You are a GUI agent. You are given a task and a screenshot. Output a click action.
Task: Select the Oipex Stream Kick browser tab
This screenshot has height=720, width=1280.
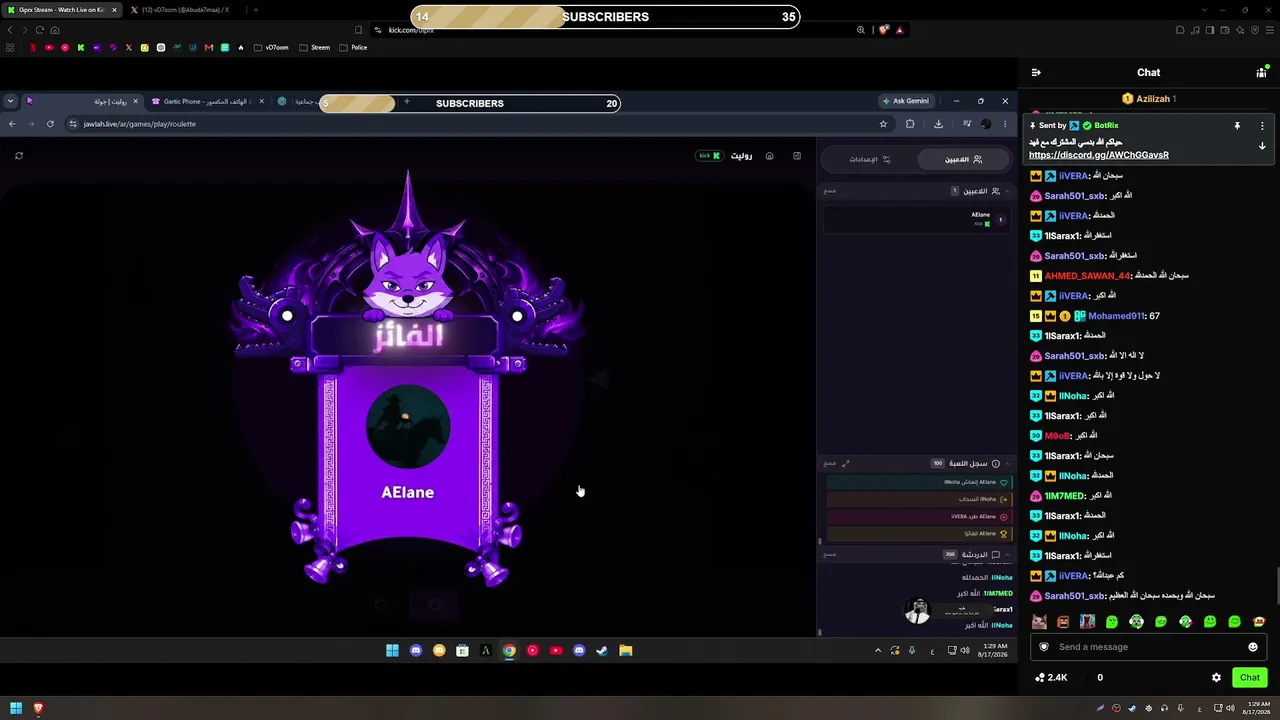(x=64, y=10)
